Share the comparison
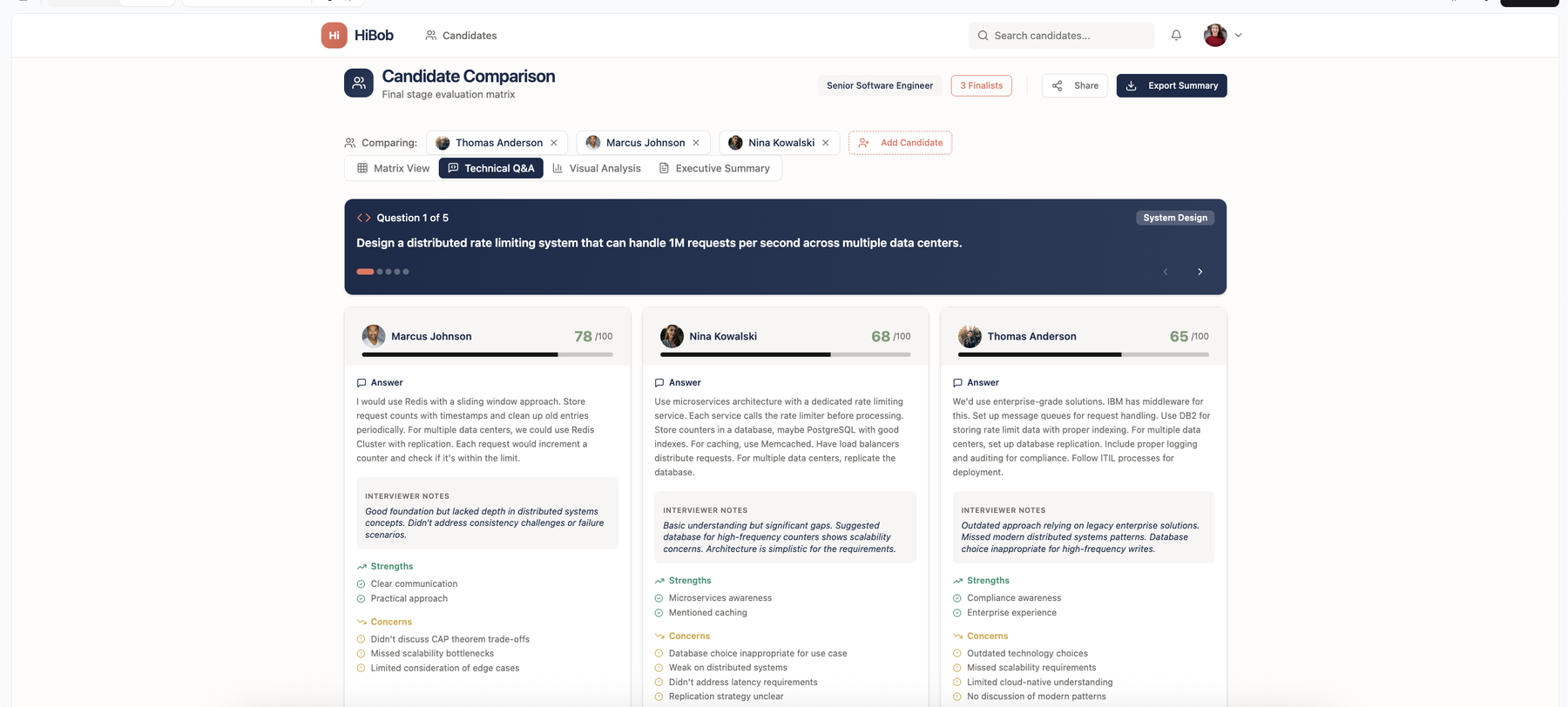Screen dimensions: 1568x707 point(1075,85)
